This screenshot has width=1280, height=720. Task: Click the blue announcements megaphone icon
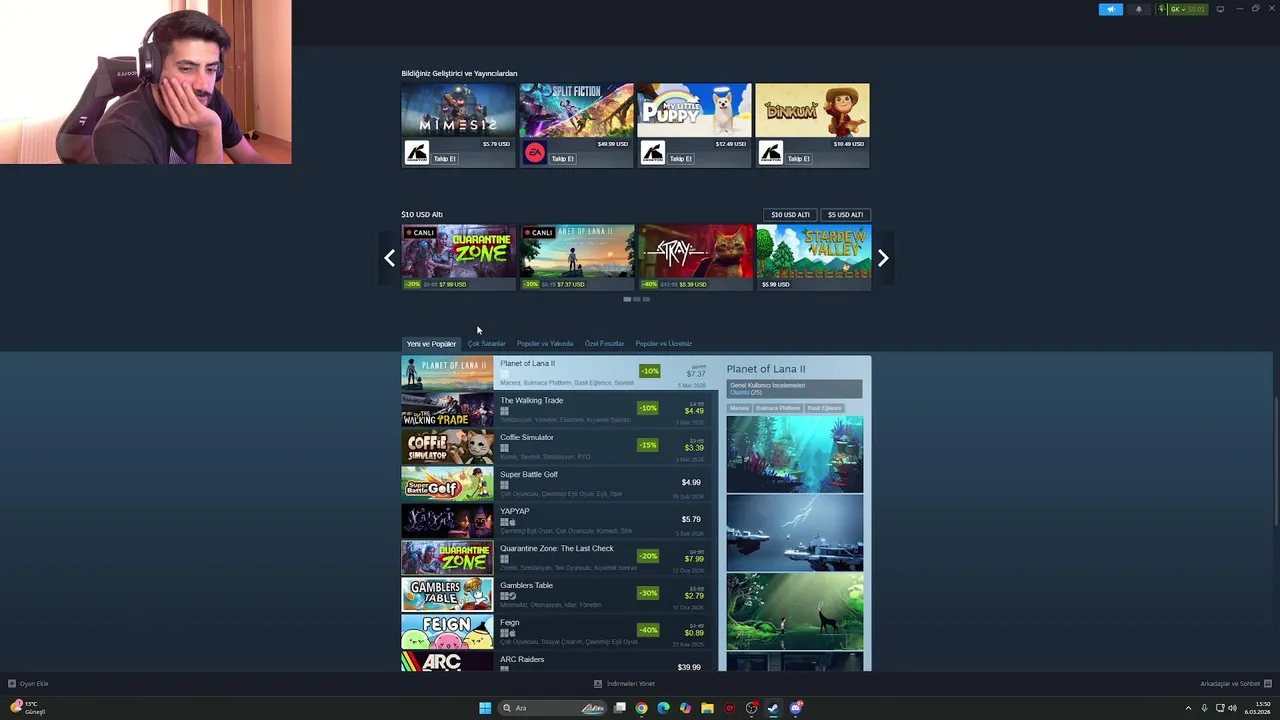[x=1111, y=9]
